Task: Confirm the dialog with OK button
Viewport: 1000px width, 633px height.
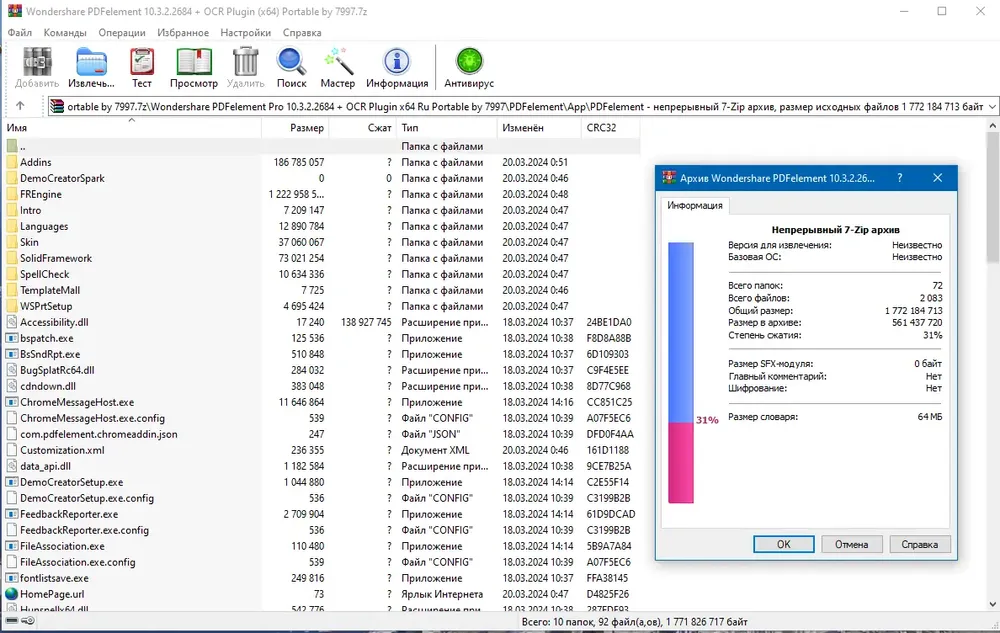Action: pos(783,544)
